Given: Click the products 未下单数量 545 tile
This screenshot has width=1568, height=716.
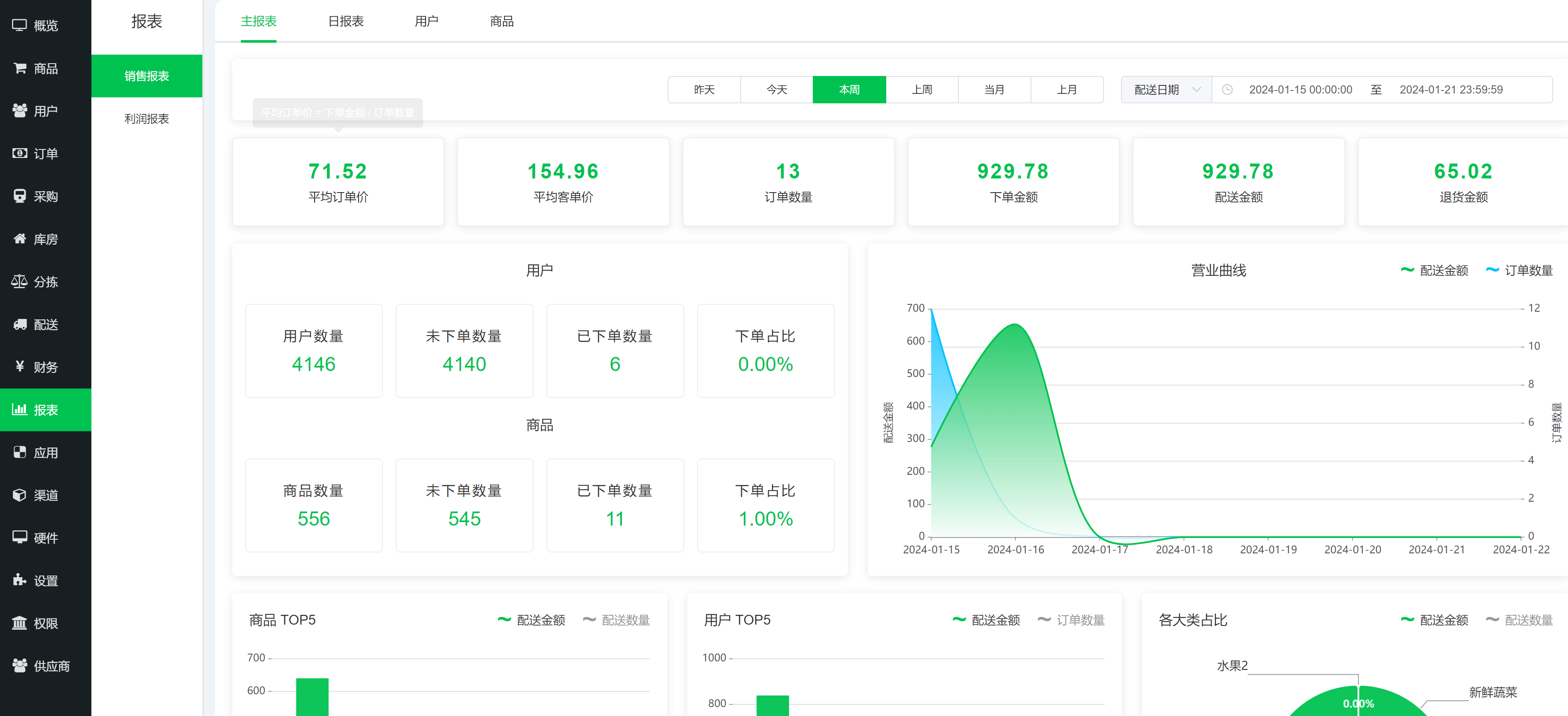Looking at the screenshot, I should [x=464, y=506].
